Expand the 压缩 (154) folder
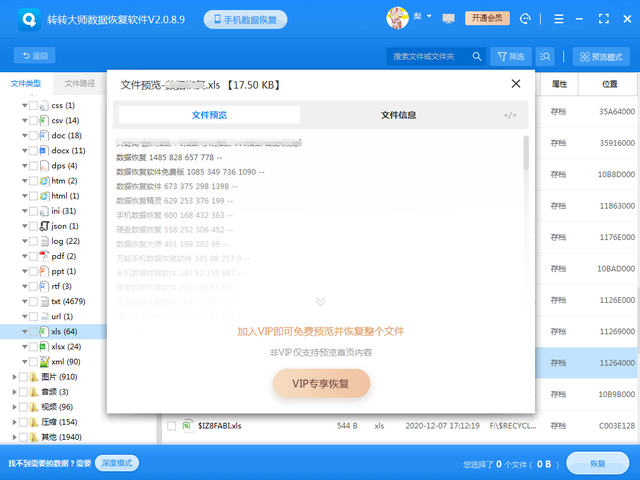The width and height of the screenshot is (640, 480). pos(15,422)
